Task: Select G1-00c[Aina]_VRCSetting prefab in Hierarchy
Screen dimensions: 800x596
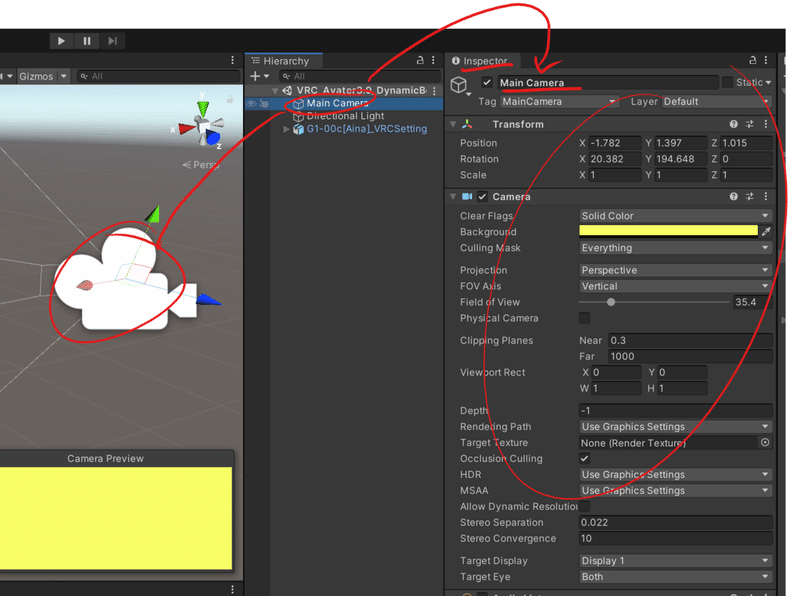Action: point(366,129)
